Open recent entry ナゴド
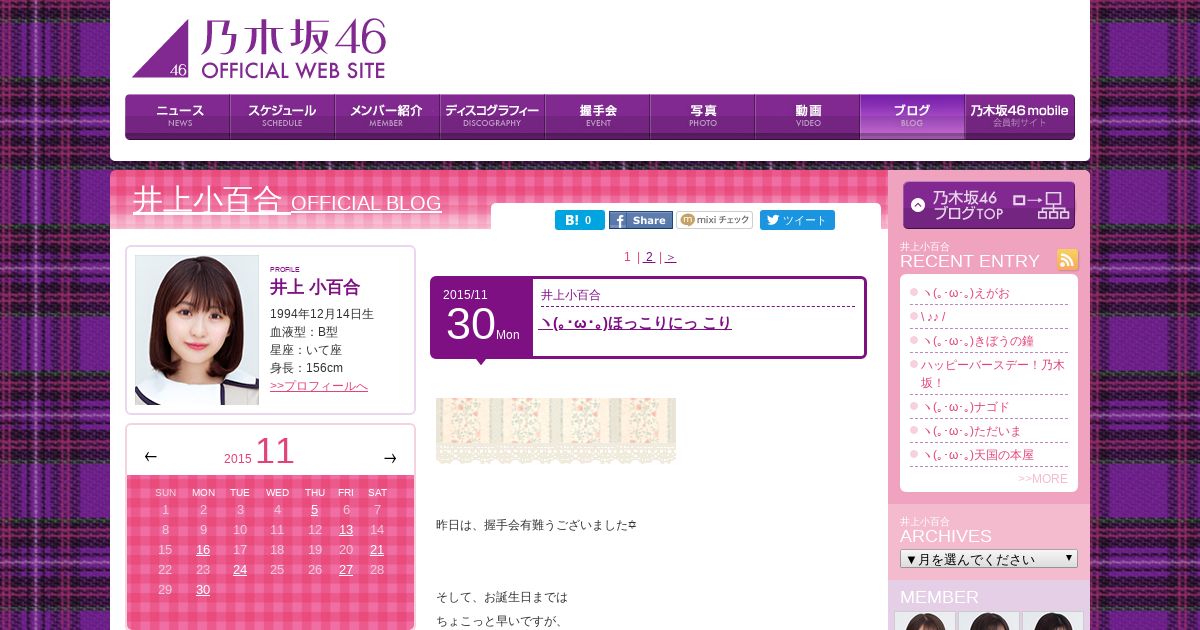1200x630 pixels. pos(966,408)
